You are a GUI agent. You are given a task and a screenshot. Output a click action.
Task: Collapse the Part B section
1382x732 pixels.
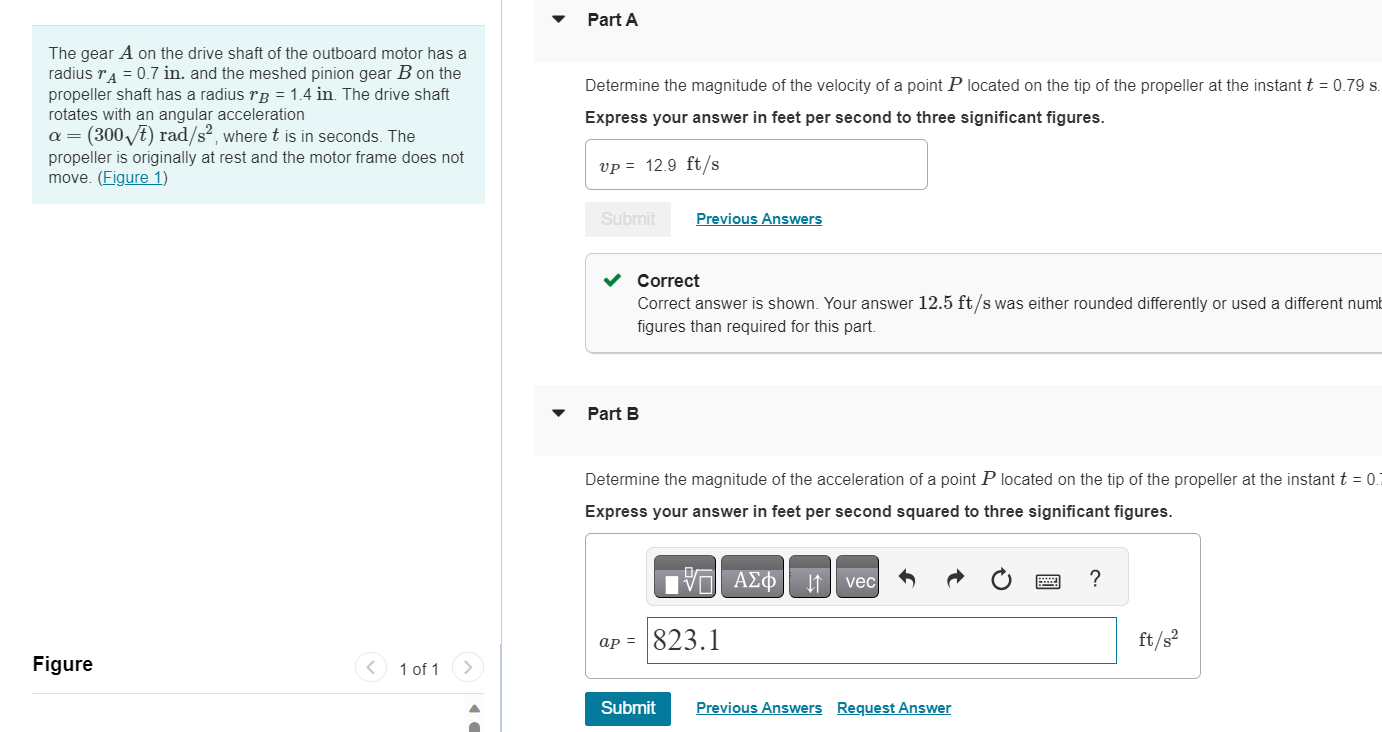tap(559, 413)
